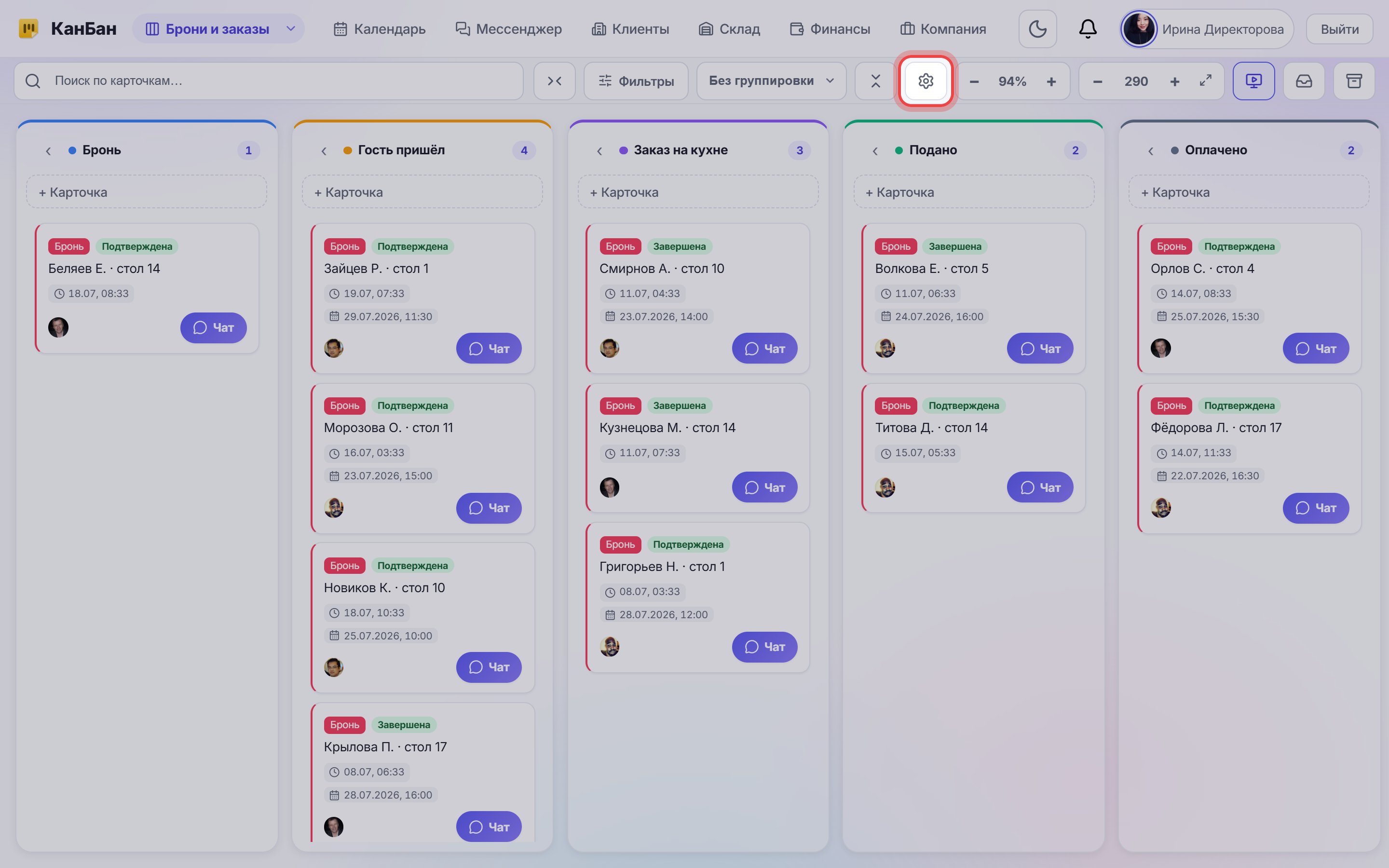Open Без группировки grouping dropdown
This screenshot has width=1389, height=868.
tap(771, 81)
